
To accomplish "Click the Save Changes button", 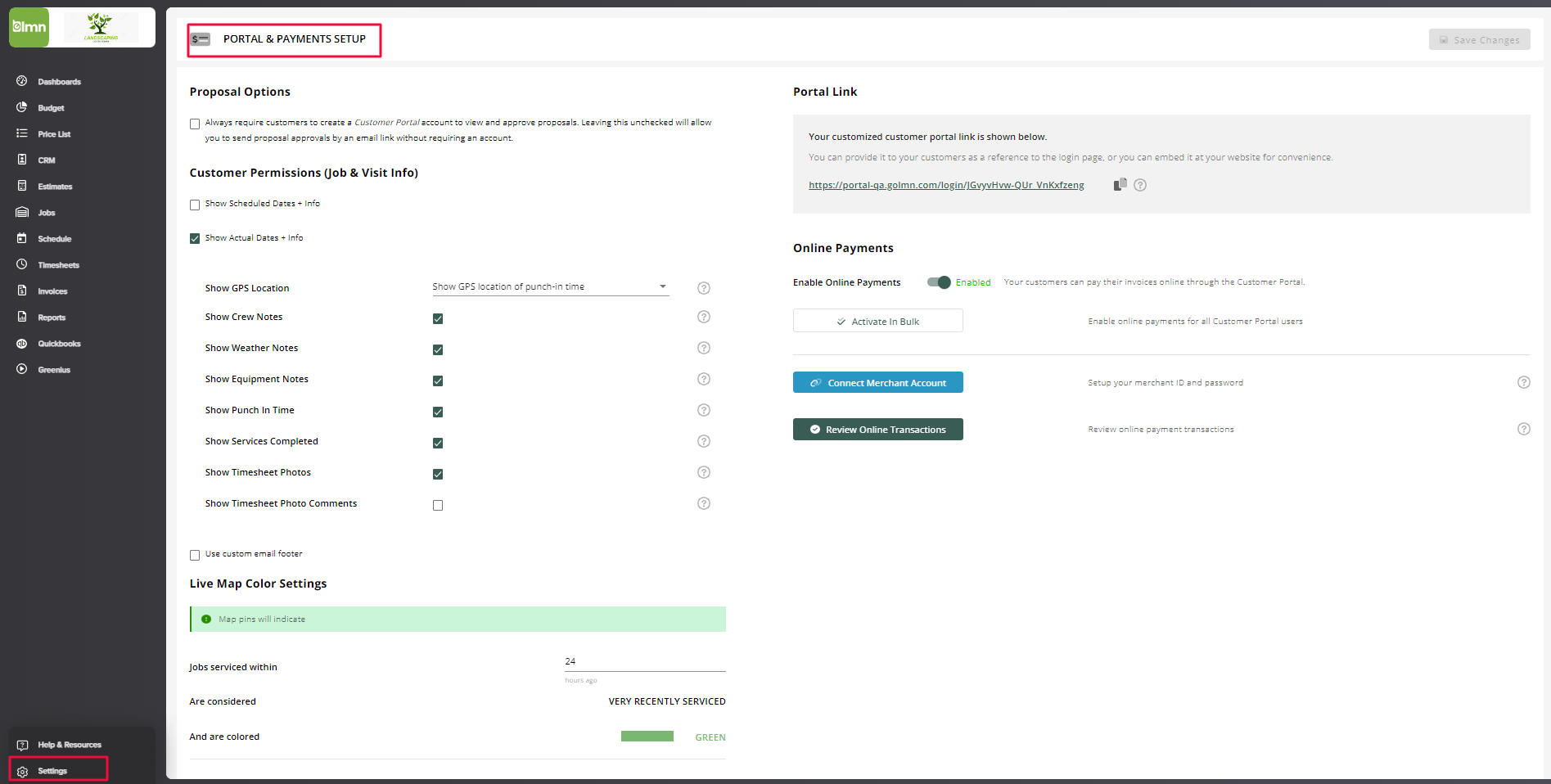I will (x=1479, y=39).
